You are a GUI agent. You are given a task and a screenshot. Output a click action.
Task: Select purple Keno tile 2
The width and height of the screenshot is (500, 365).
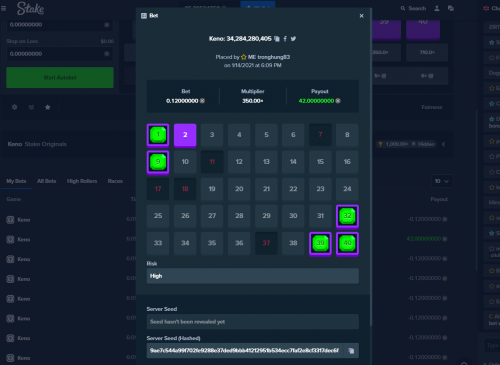click(185, 135)
